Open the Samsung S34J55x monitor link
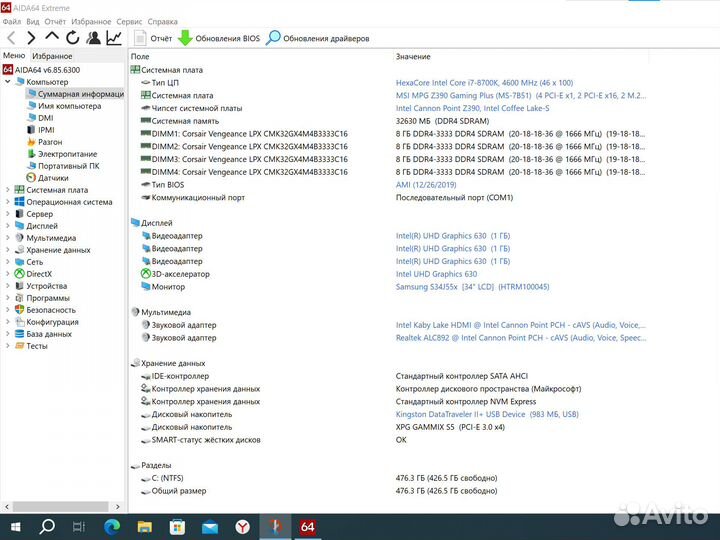 pos(472,287)
